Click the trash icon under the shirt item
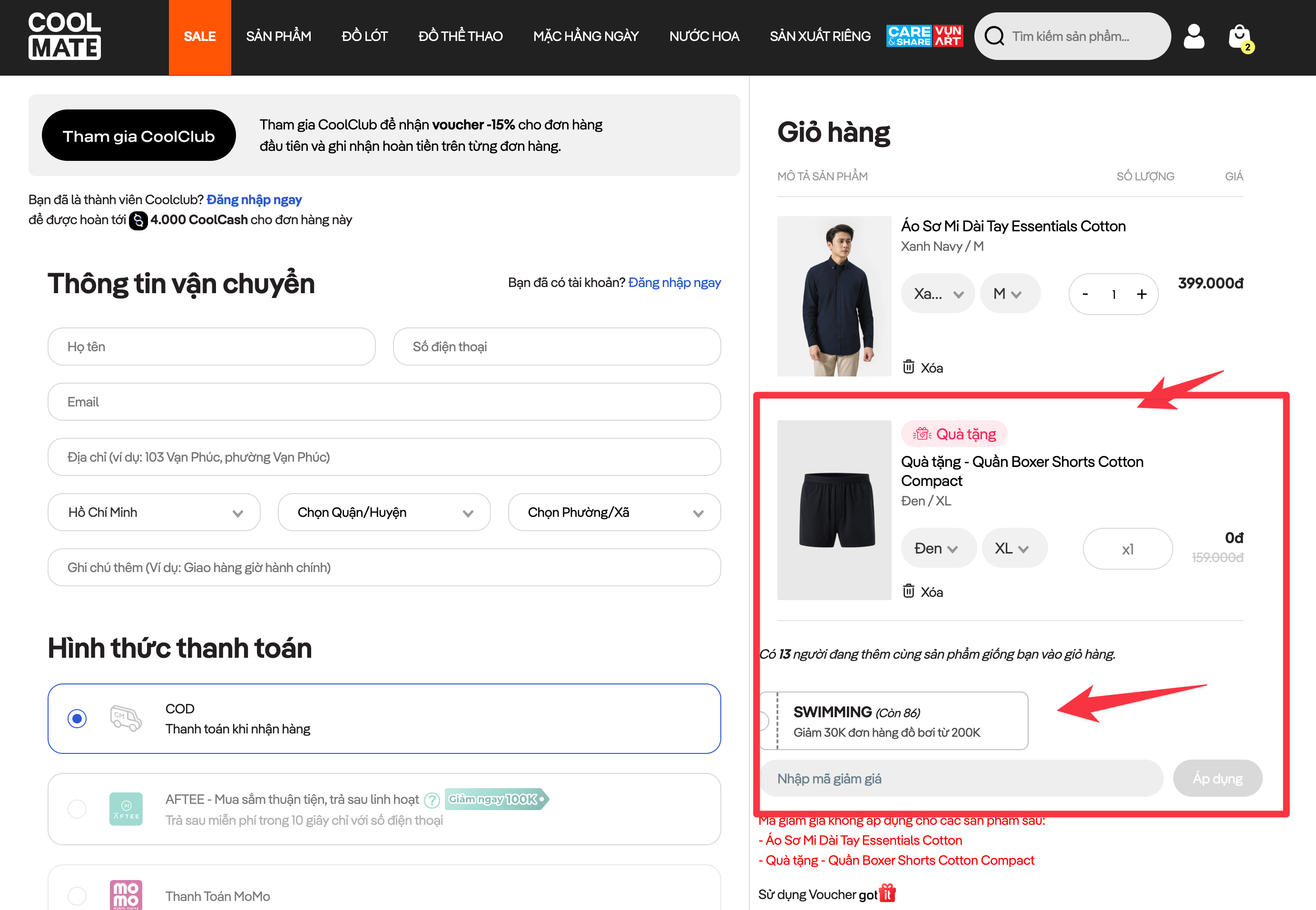 pyautogui.click(x=908, y=366)
